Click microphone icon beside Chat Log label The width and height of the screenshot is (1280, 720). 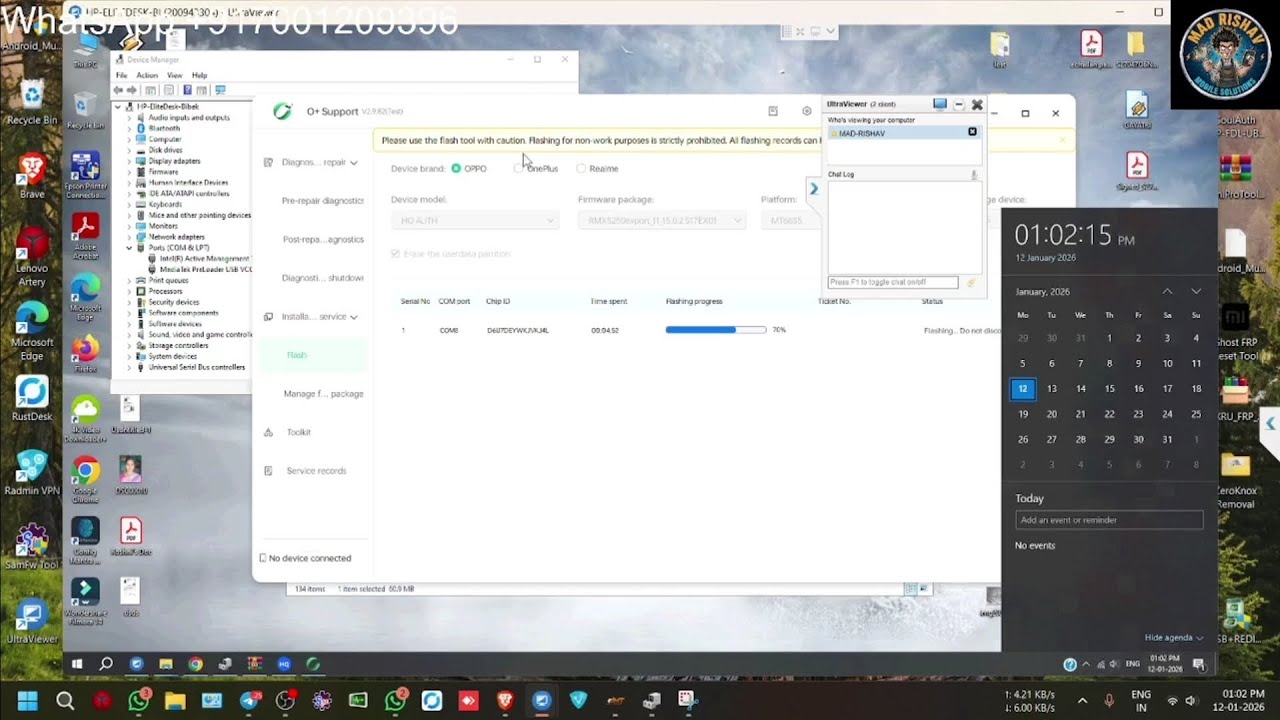[973, 175]
